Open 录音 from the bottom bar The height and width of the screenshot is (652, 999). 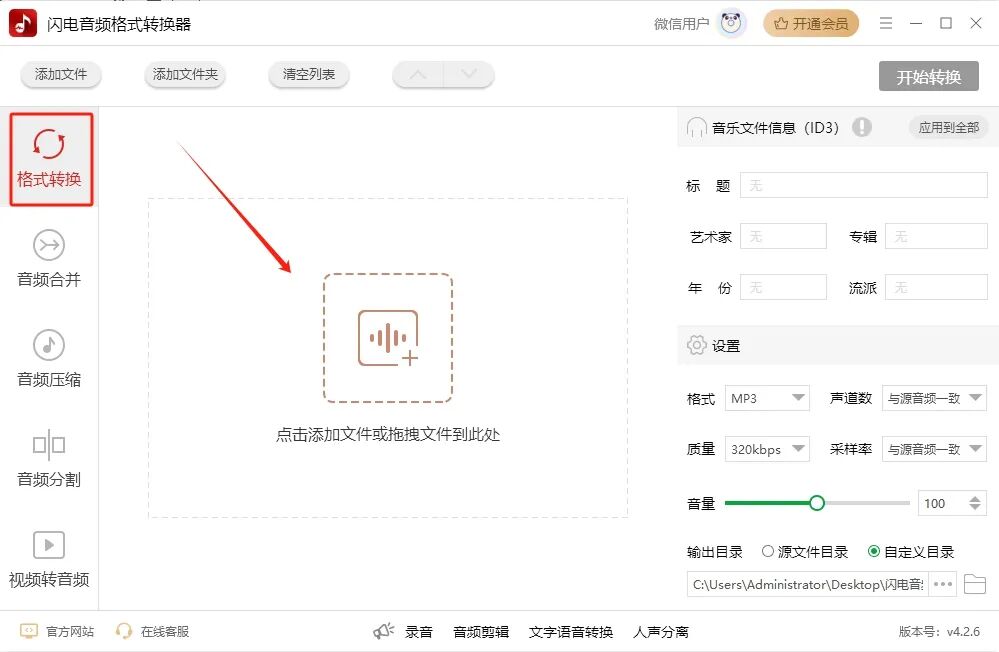(x=419, y=632)
